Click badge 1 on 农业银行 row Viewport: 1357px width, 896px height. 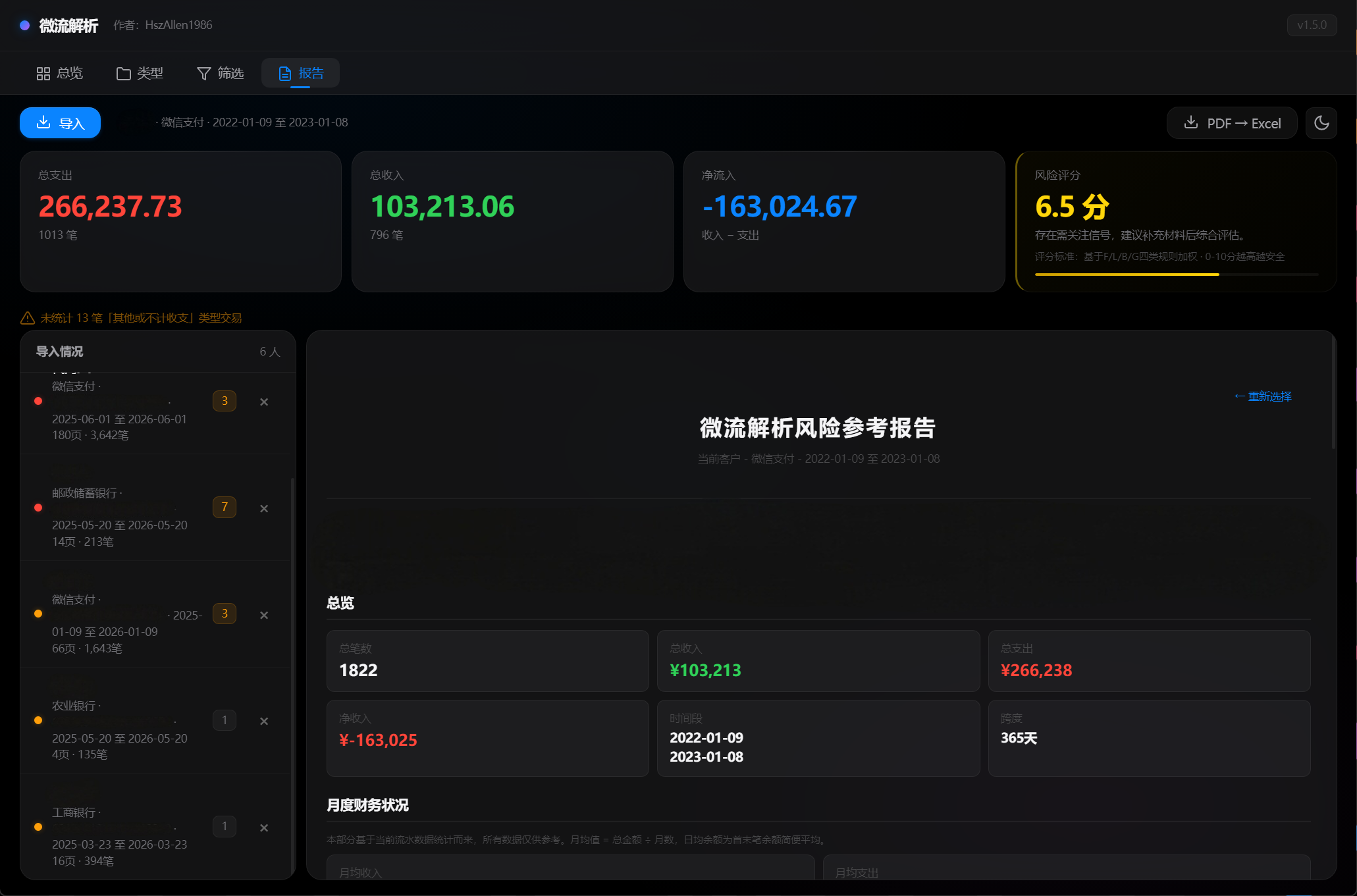click(x=225, y=720)
